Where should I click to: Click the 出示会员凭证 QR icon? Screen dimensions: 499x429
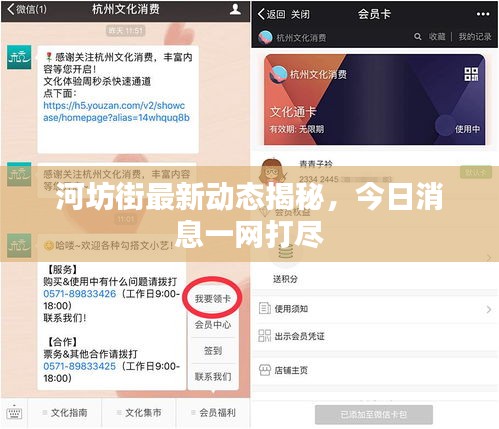point(265,336)
